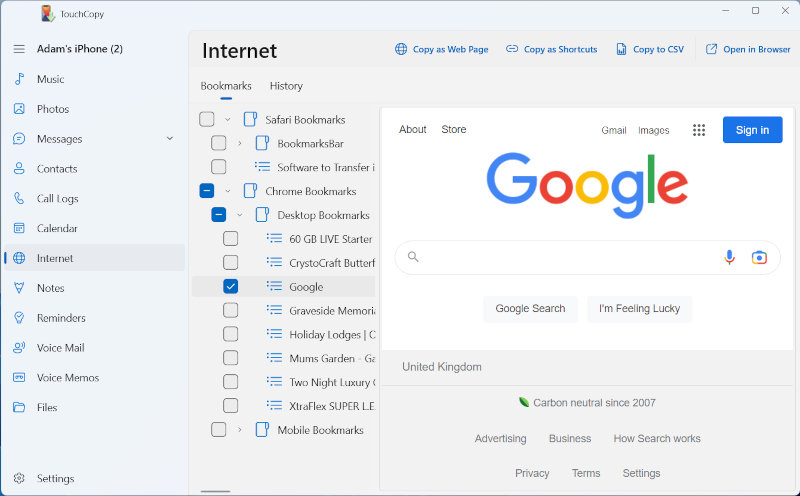Click the hamburger menu icon
800x496 pixels.
(19, 49)
